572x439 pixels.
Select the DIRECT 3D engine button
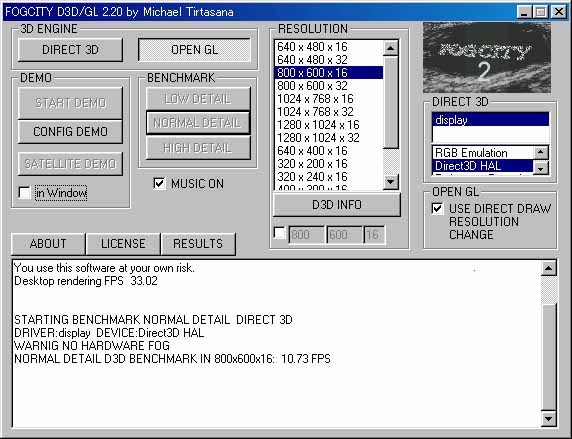[70, 50]
